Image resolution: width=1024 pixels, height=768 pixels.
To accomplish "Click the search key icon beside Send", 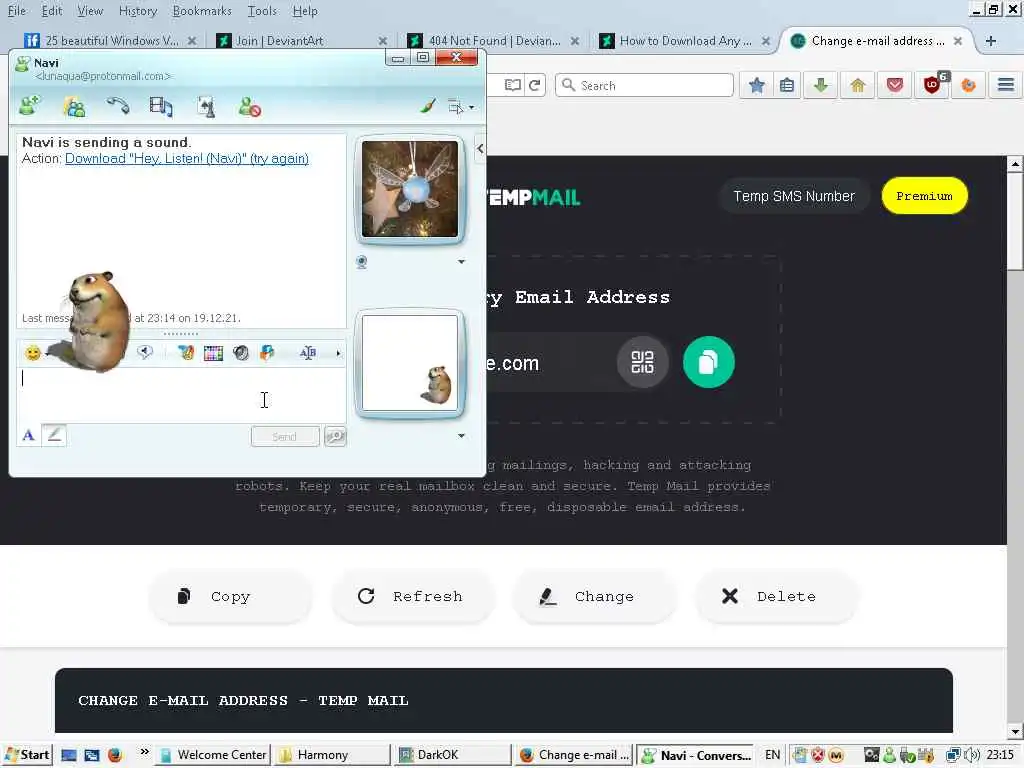I will point(335,436).
